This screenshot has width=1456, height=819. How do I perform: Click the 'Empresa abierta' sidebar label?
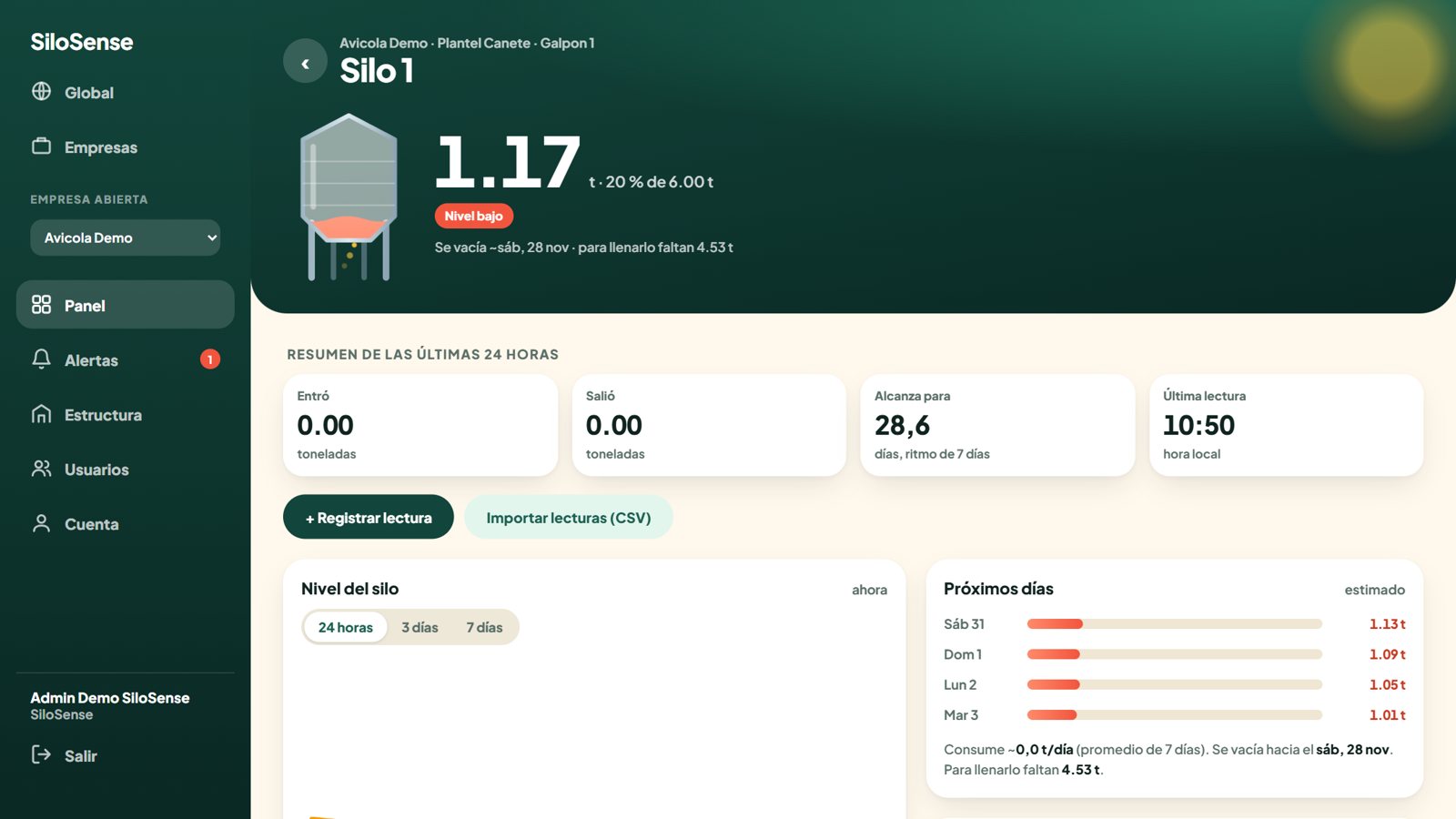click(89, 199)
